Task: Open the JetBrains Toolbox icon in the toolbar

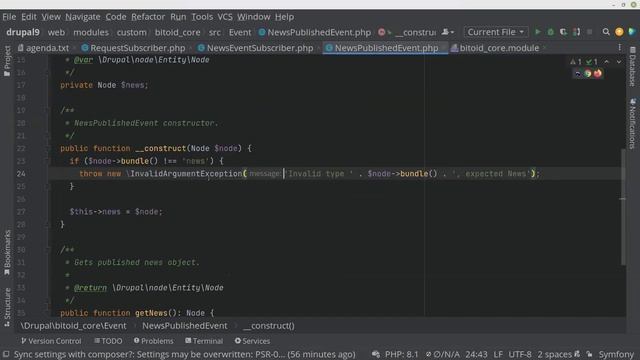Action: point(632,32)
